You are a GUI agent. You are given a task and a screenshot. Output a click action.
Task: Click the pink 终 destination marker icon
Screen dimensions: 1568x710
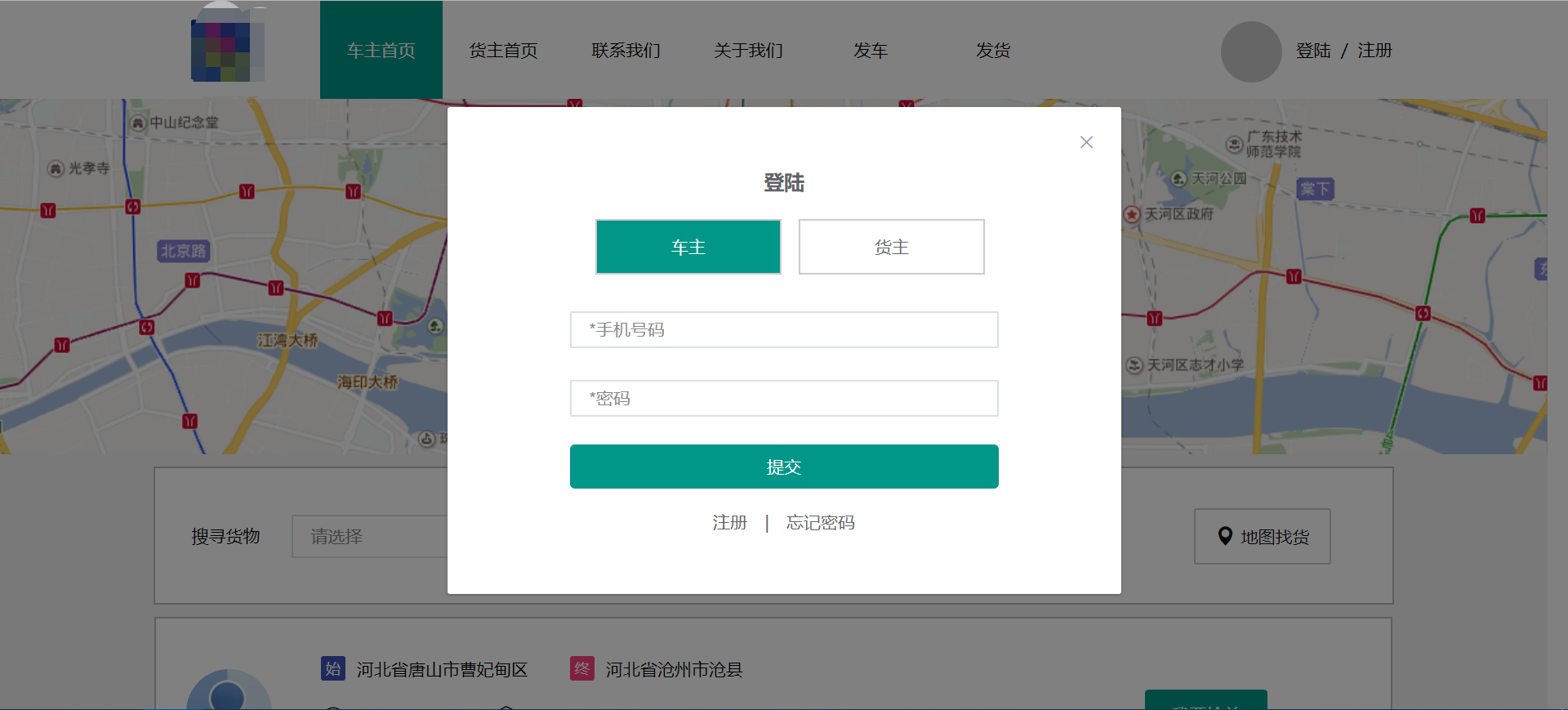[x=582, y=669]
